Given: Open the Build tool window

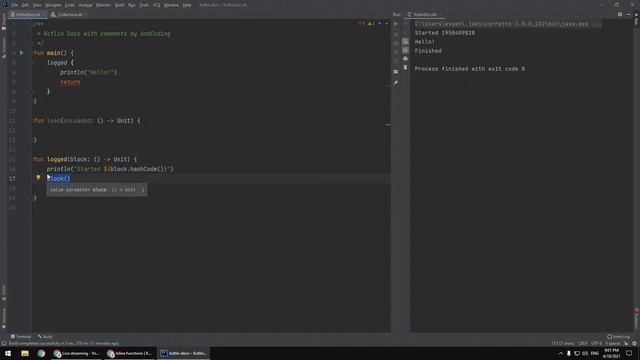Looking at the screenshot, I should pyautogui.click(x=45, y=337).
